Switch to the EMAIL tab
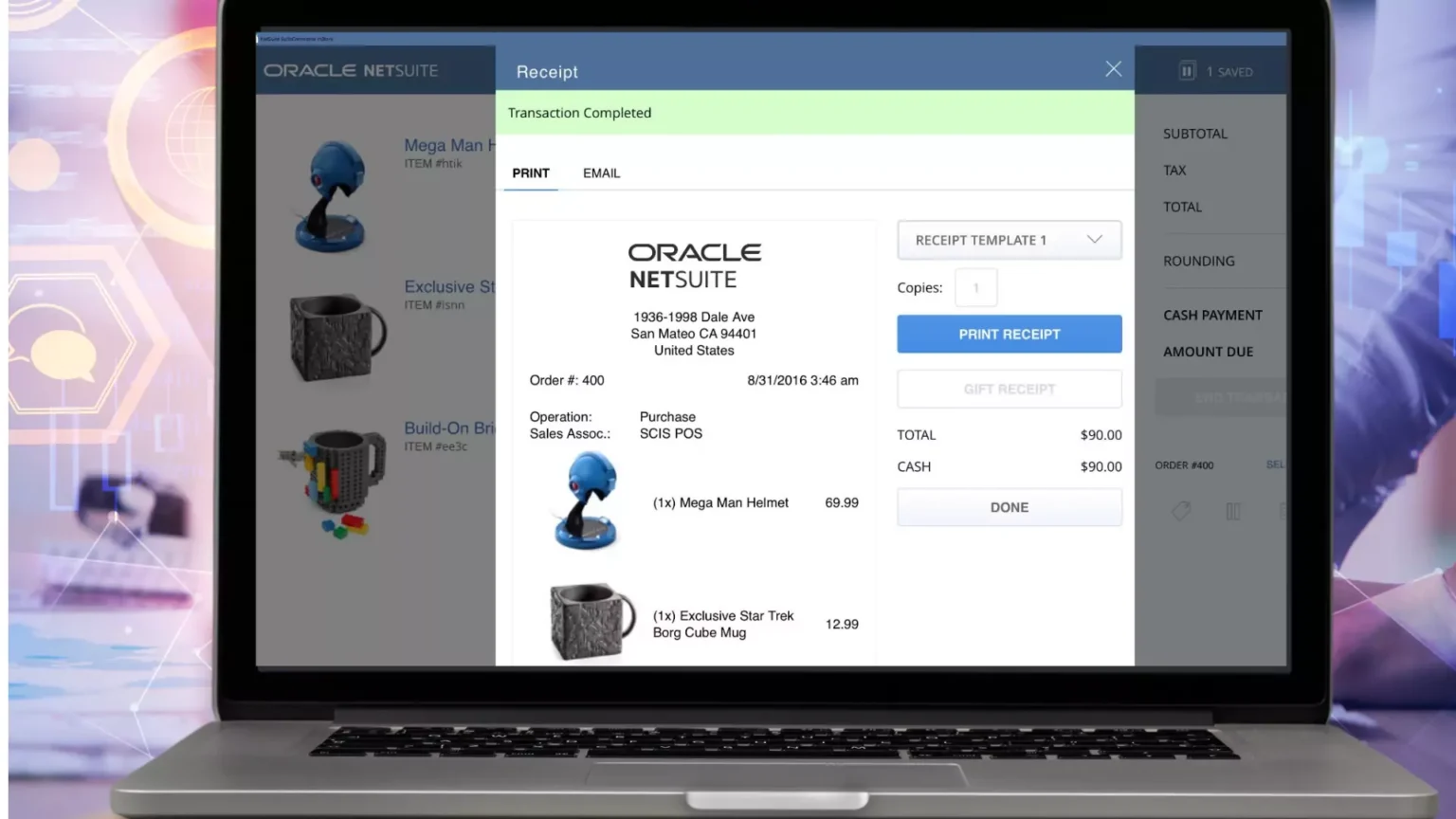The height and width of the screenshot is (819, 1456). click(x=601, y=173)
